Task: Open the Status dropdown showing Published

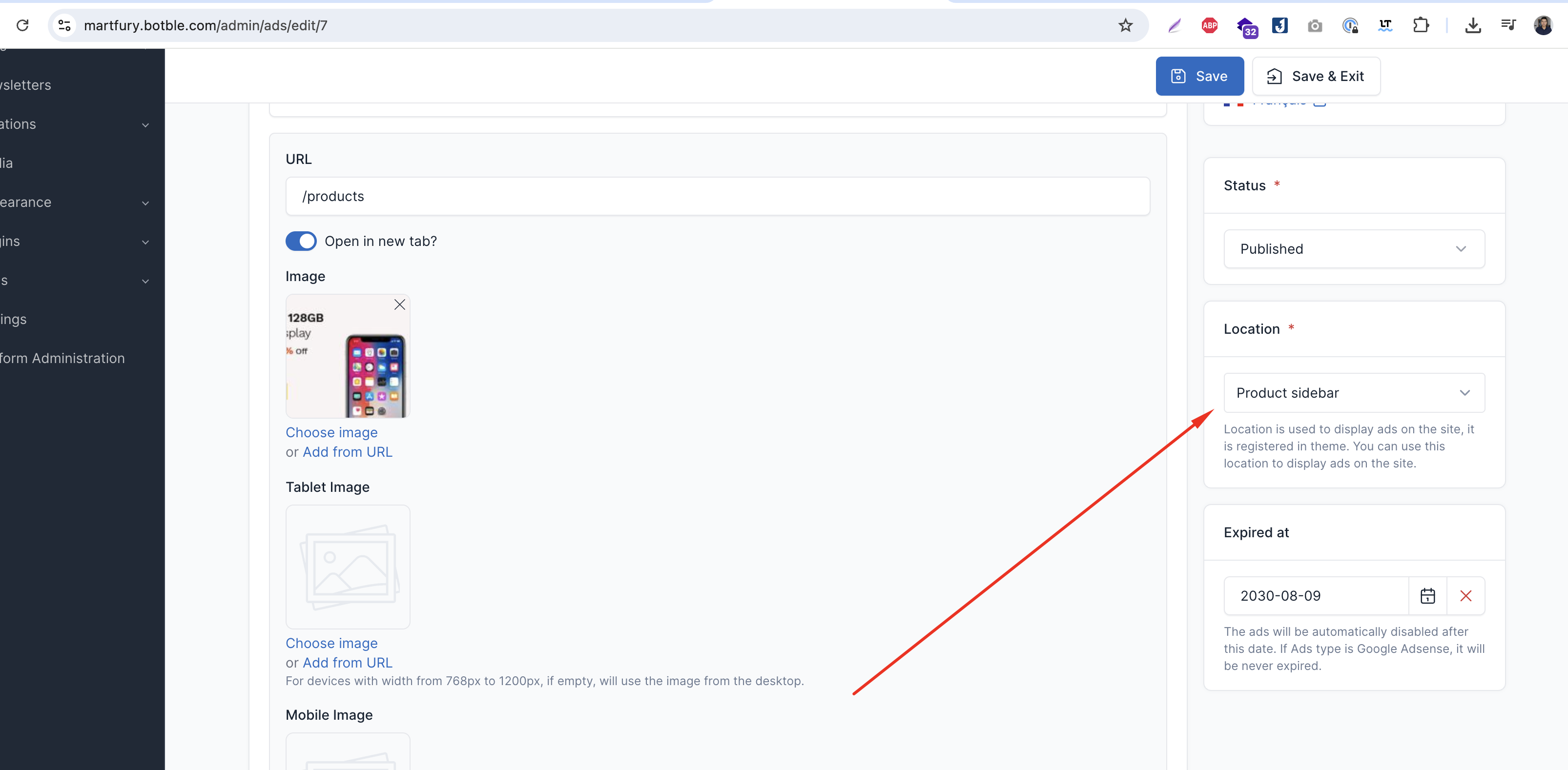Action: coord(1354,249)
